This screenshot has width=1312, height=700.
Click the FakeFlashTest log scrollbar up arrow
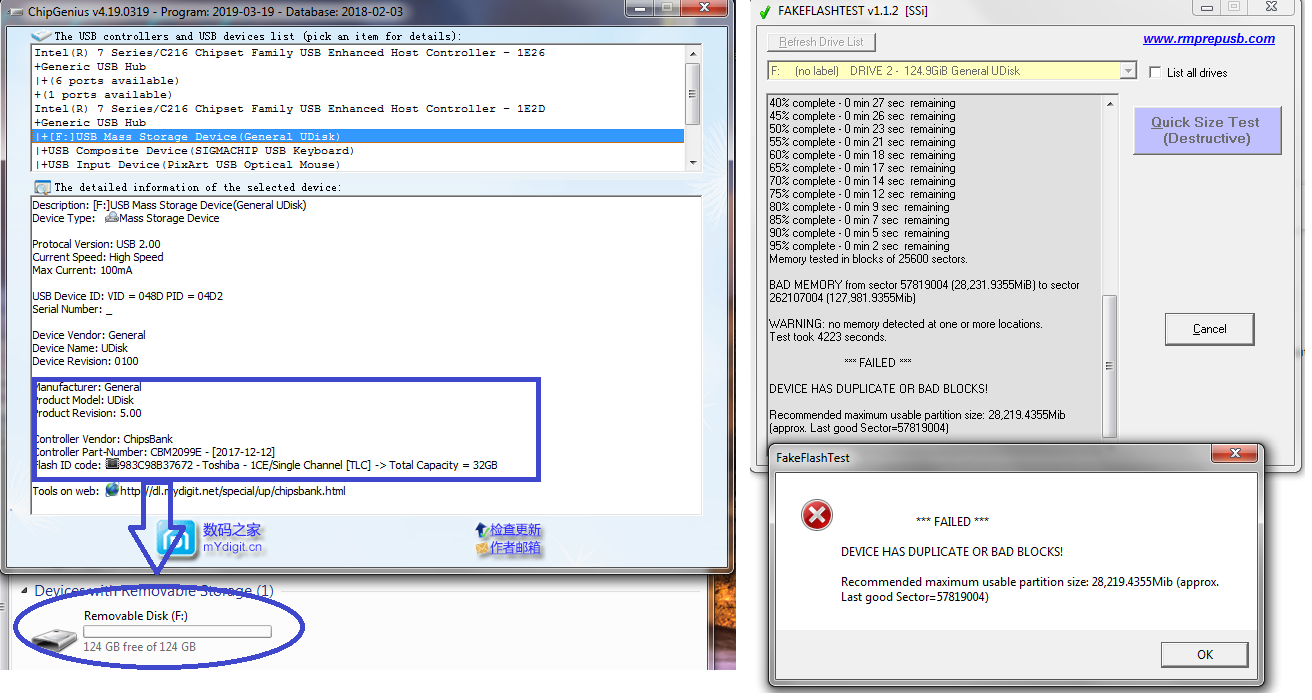click(1110, 103)
